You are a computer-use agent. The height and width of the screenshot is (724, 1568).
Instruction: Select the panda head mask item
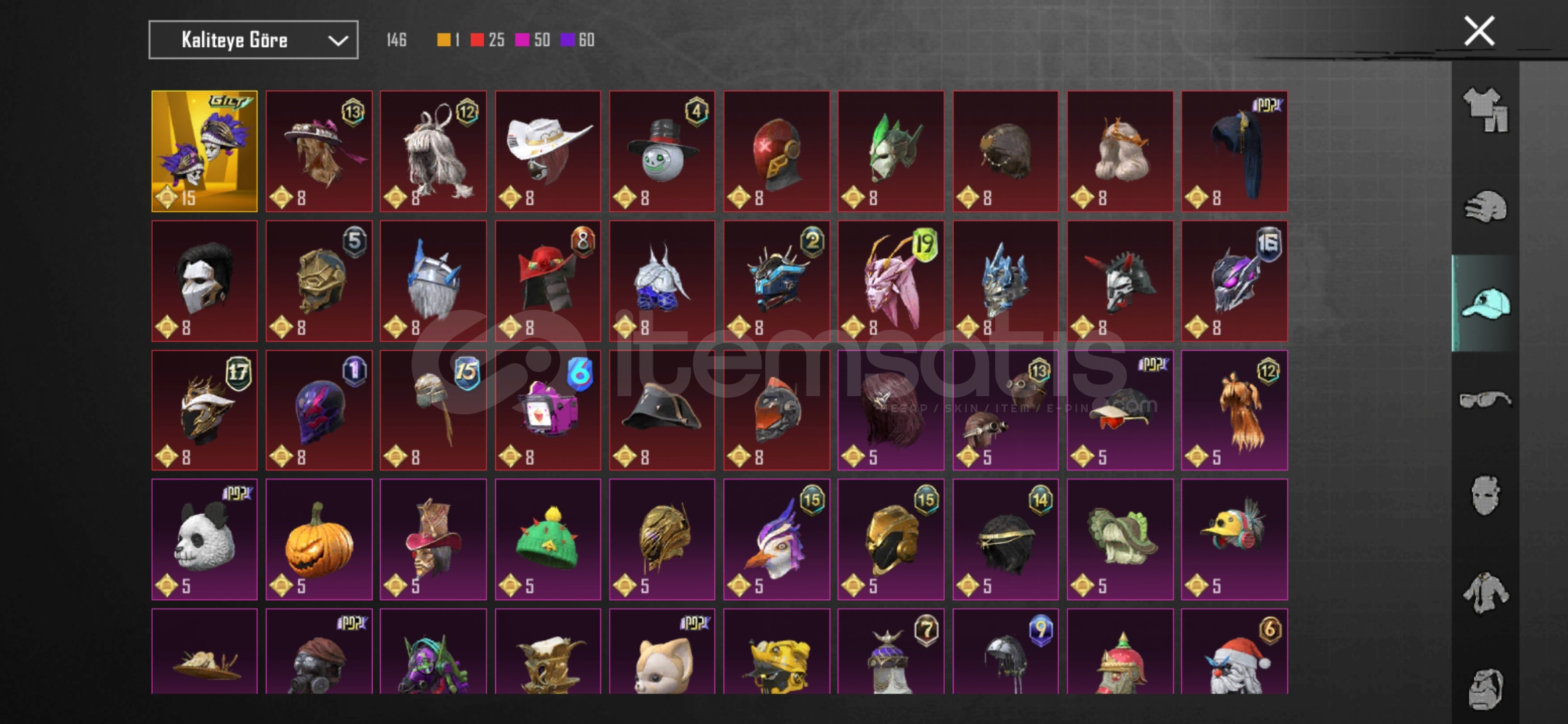pyautogui.click(x=204, y=540)
